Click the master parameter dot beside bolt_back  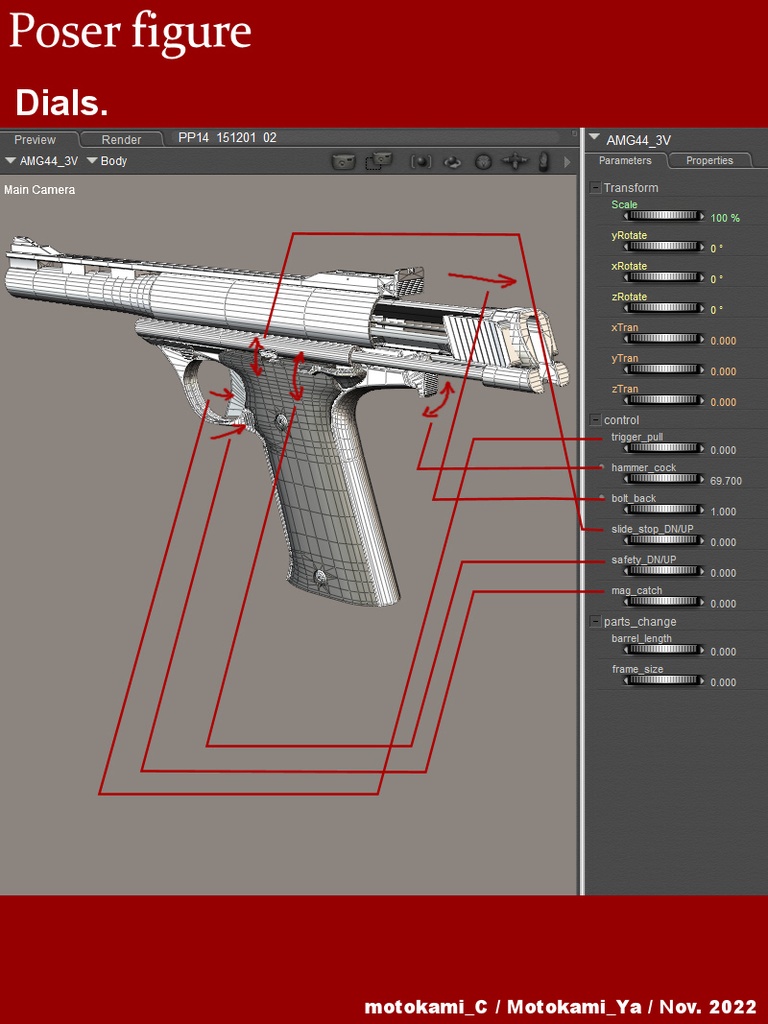tap(601, 497)
